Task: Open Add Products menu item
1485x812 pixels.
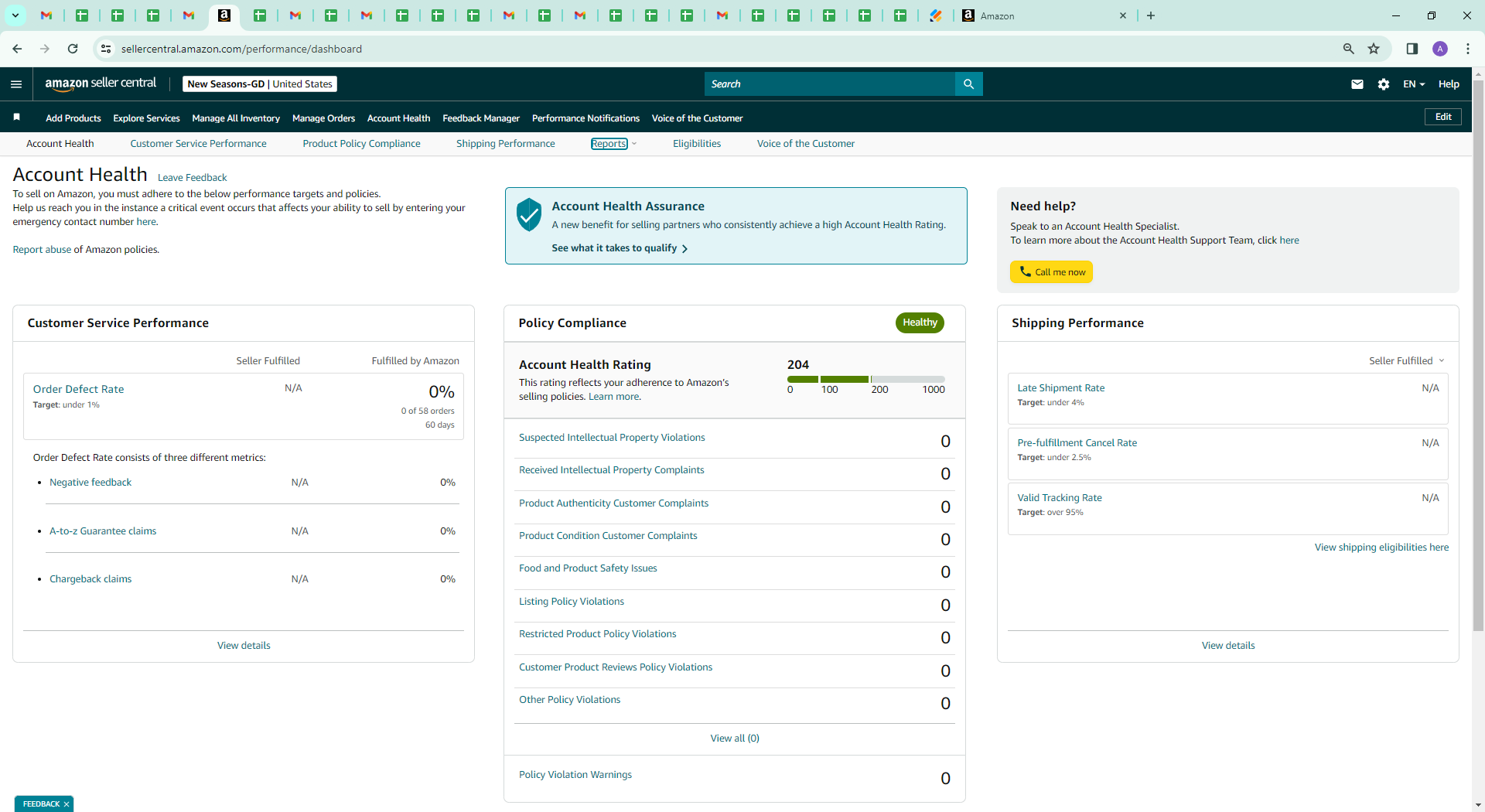Action: [x=73, y=118]
